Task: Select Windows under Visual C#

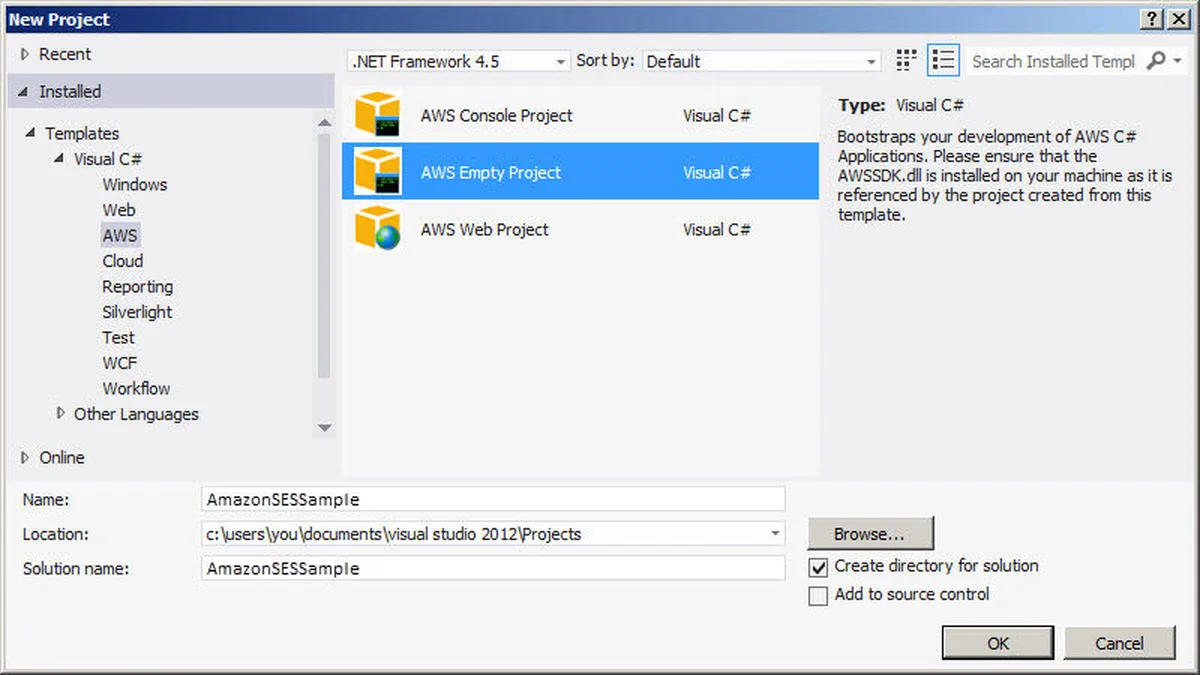Action: point(134,184)
